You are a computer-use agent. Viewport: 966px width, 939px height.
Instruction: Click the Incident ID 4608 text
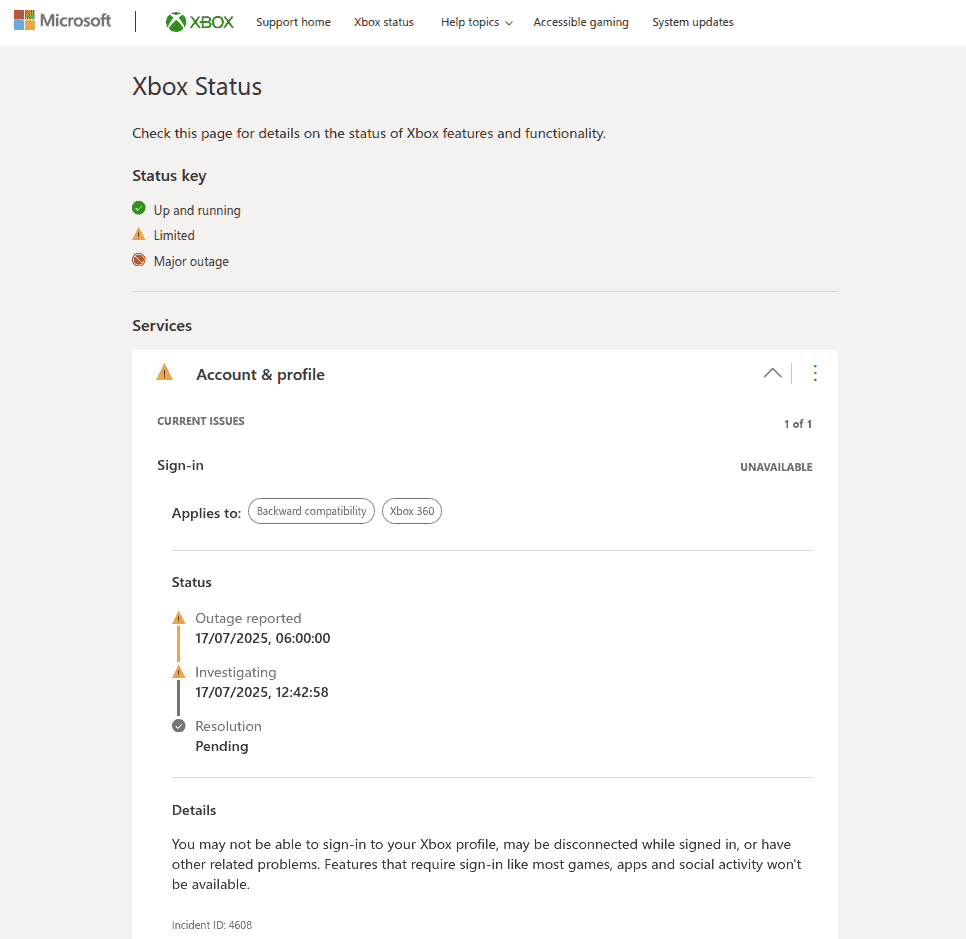point(212,925)
